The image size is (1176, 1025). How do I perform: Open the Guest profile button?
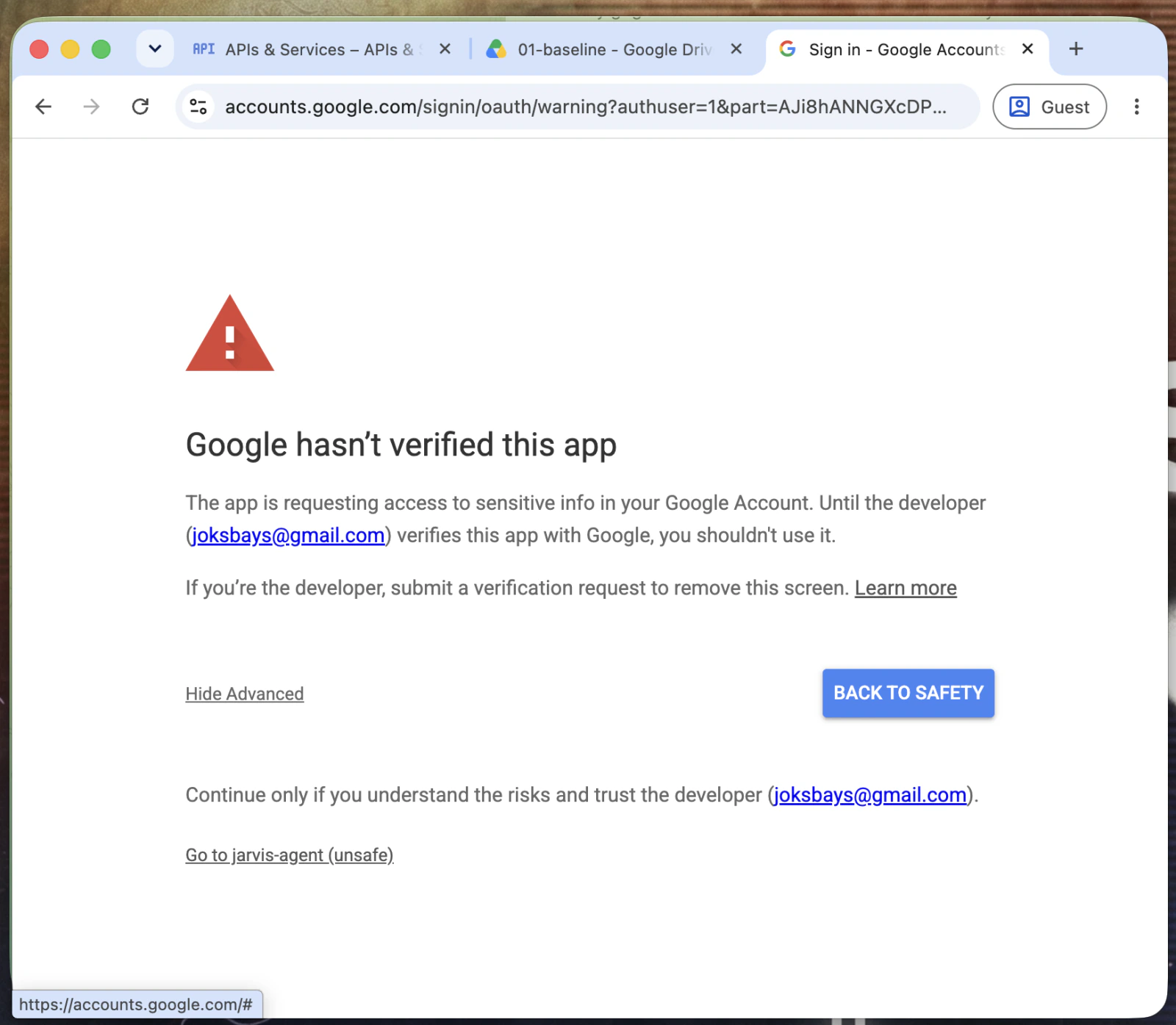click(x=1050, y=107)
